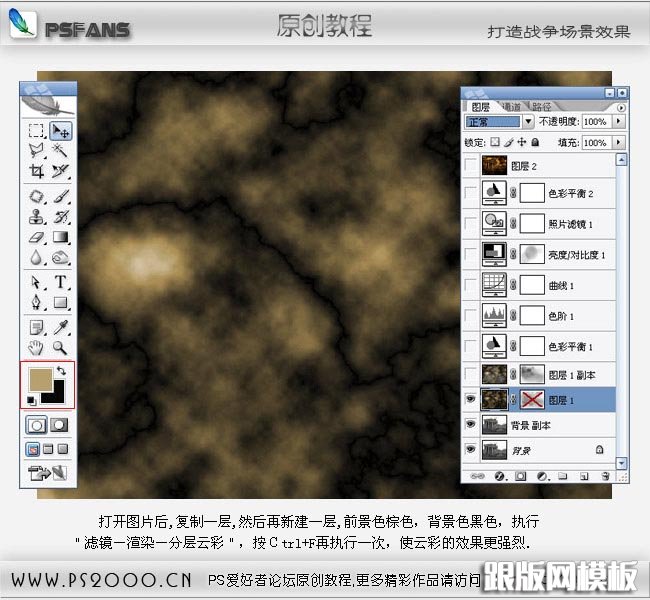Switch to the 路径 tab
This screenshot has width=650, height=600.
pyautogui.click(x=541, y=105)
